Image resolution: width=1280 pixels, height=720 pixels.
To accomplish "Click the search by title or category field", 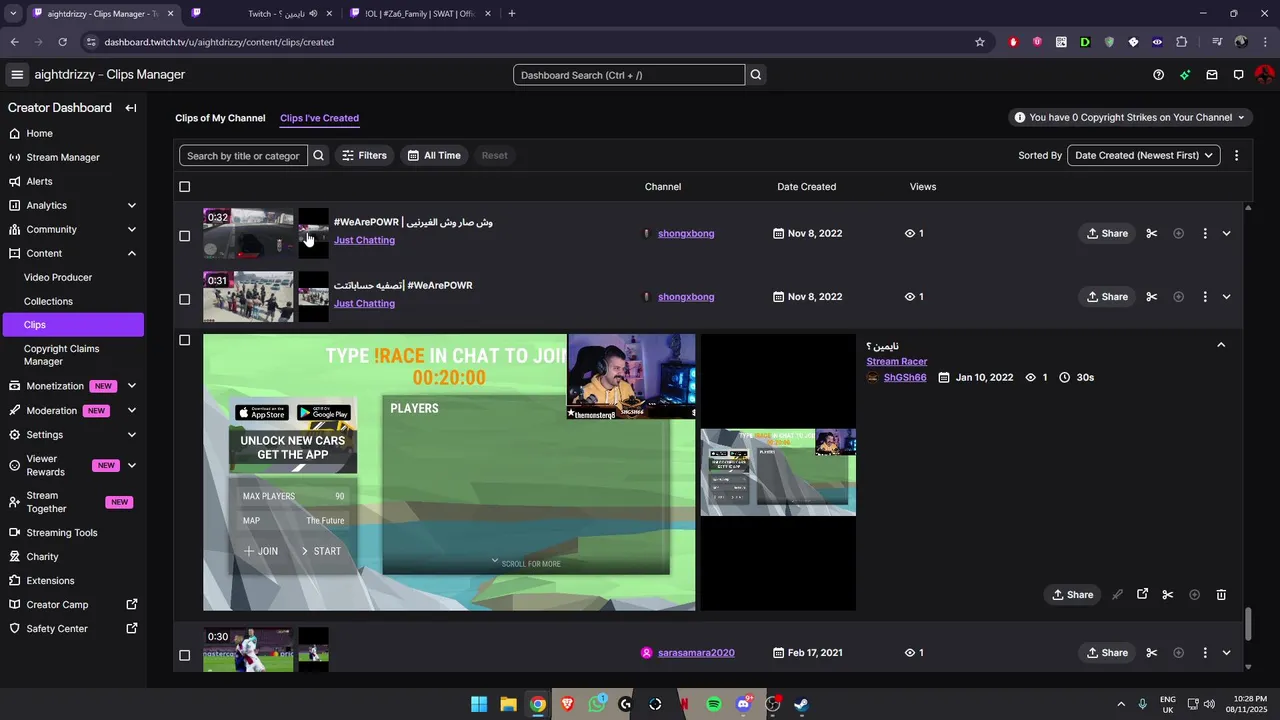I will (x=243, y=155).
